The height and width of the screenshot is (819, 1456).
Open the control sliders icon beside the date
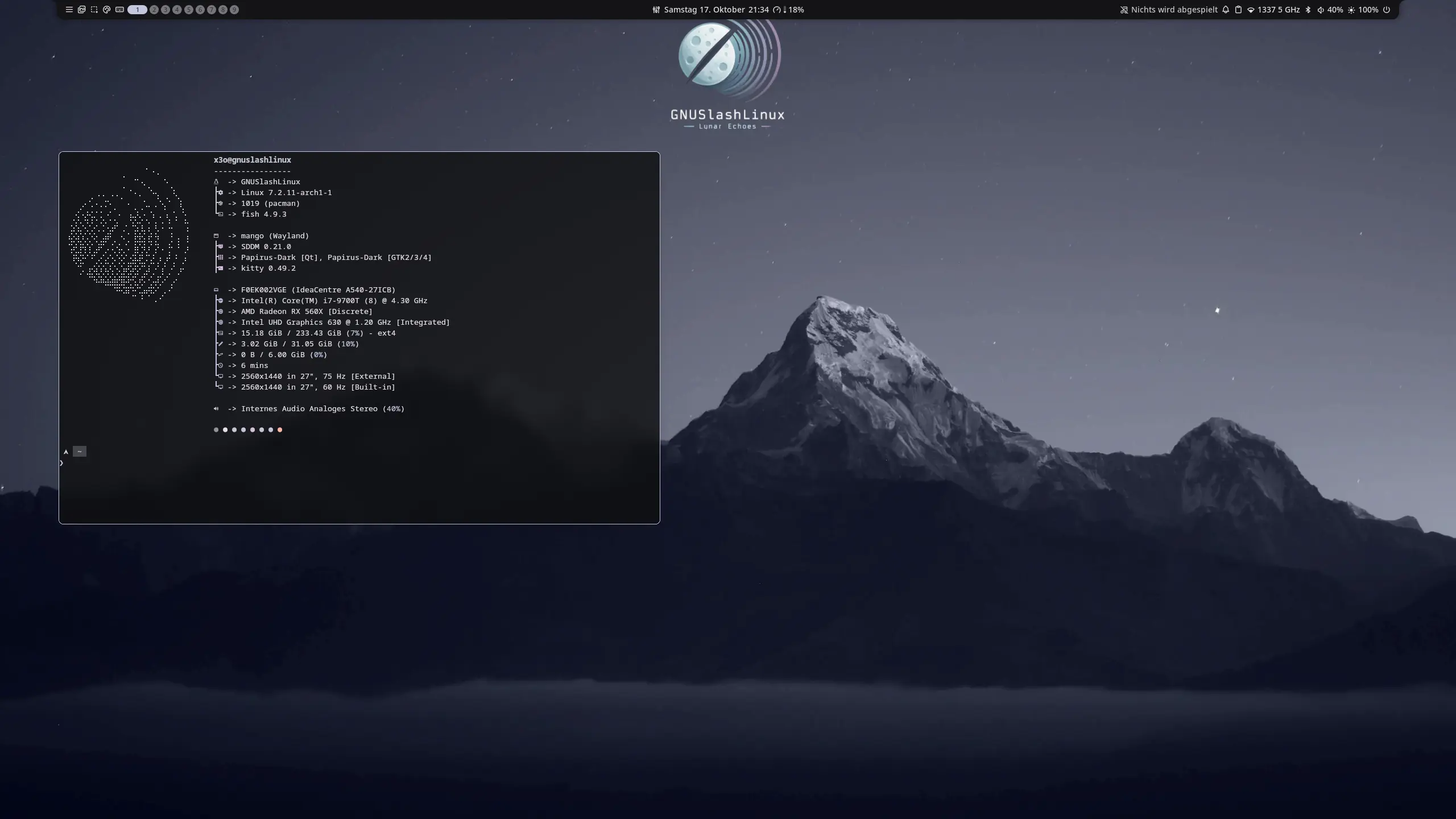pos(656,10)
